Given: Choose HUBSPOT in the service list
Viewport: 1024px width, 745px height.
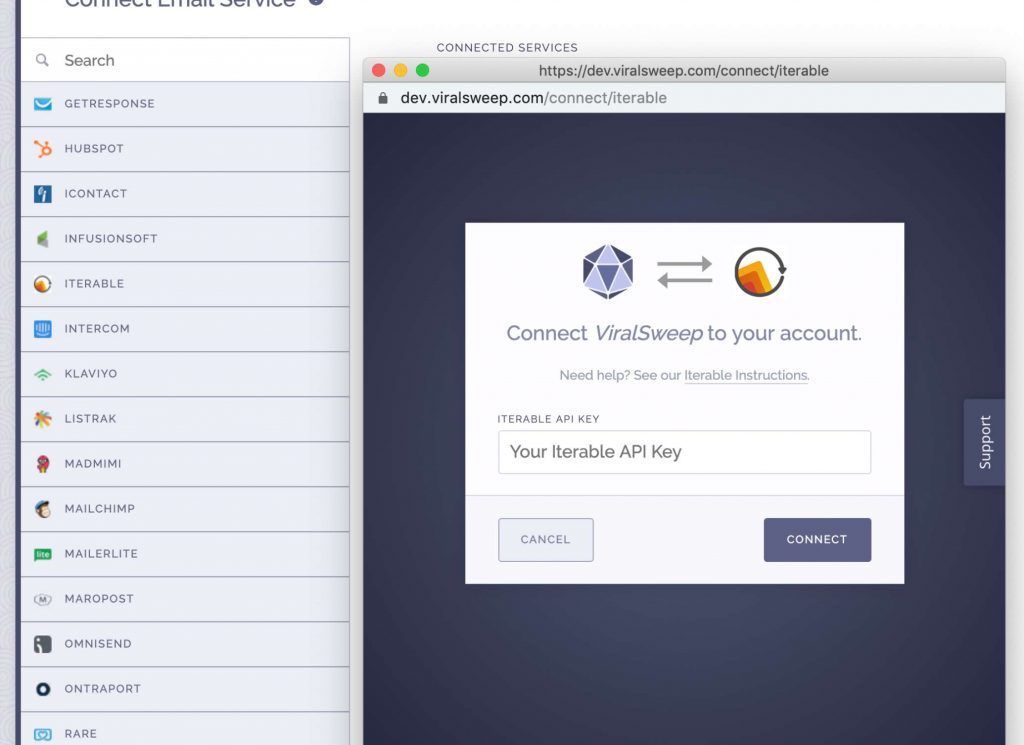Looking at the screenshot, I should 185,149.
